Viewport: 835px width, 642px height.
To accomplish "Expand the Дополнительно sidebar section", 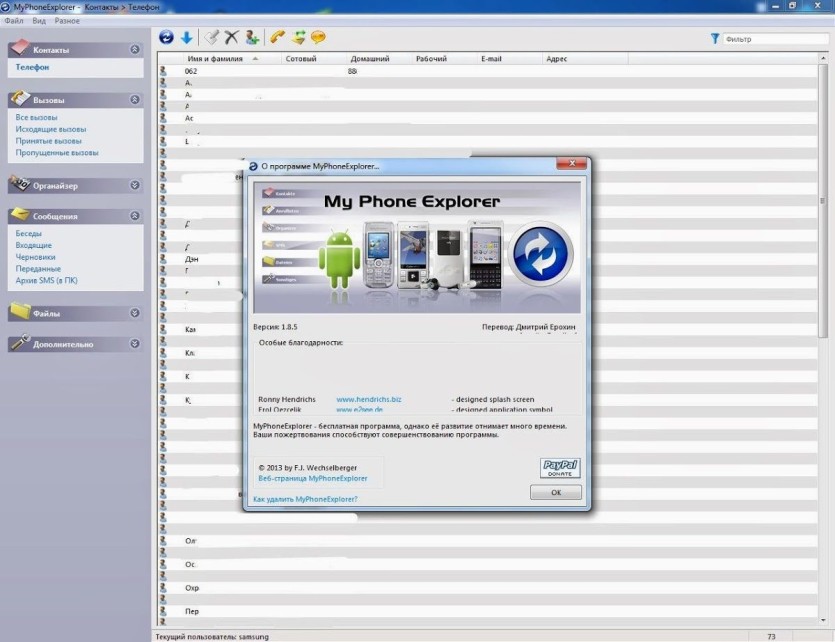I will pos(135,344).
